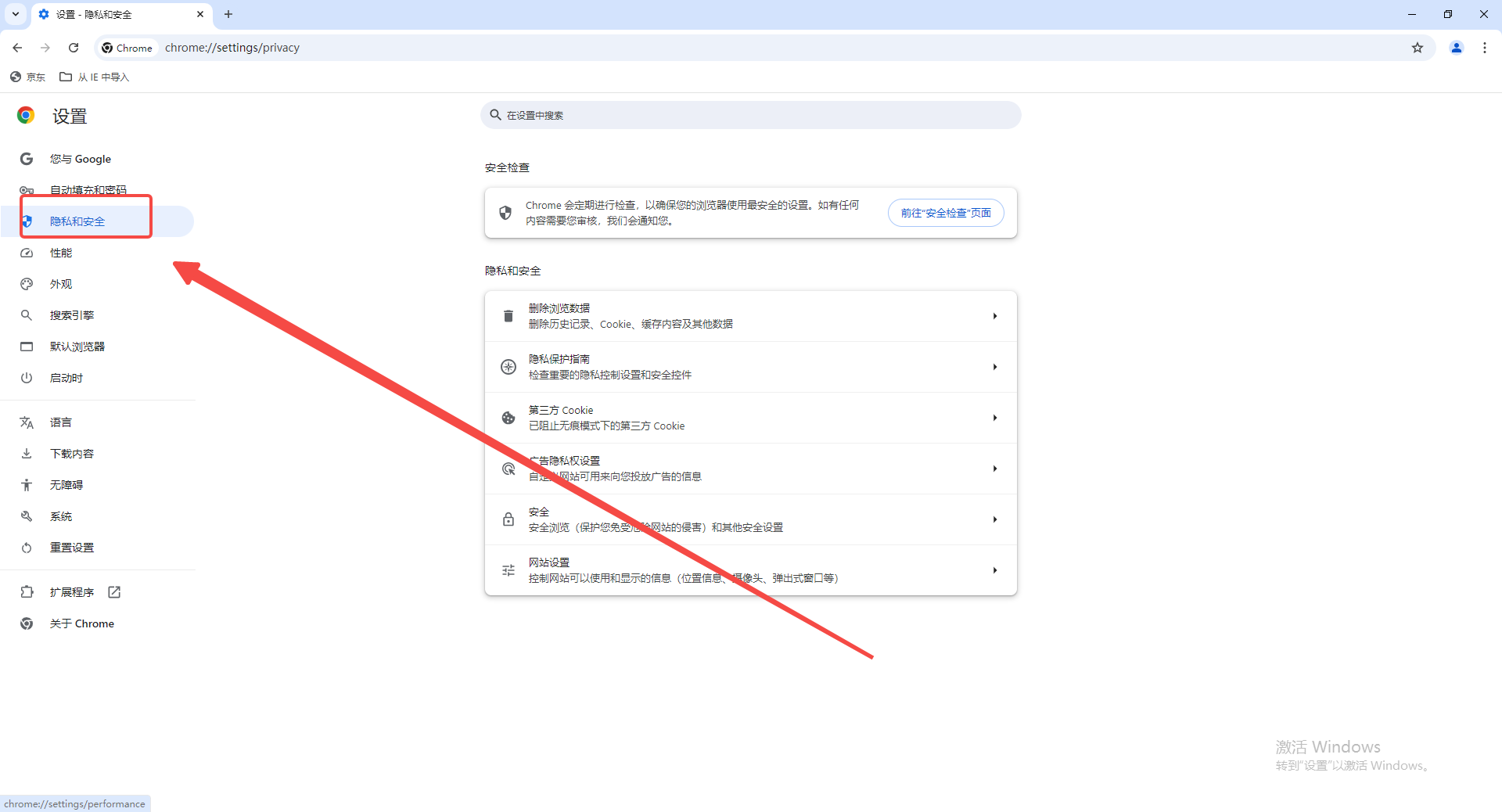Viewport: 1502px width, 812px height.
Task: Expand arrow on 删除浏览数据 row
Action: coord(995,316)
